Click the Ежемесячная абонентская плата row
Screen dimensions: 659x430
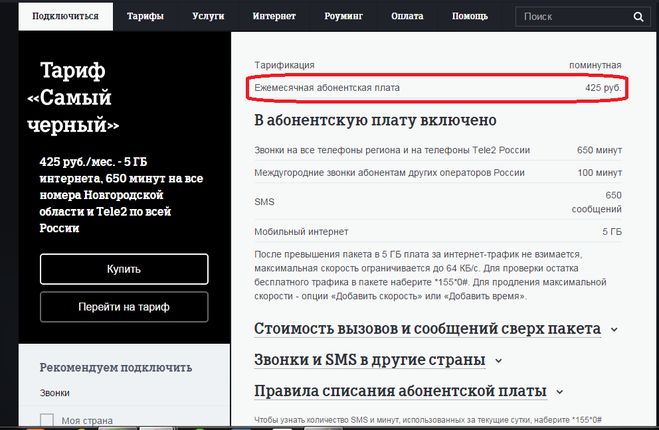coord(438,89)
